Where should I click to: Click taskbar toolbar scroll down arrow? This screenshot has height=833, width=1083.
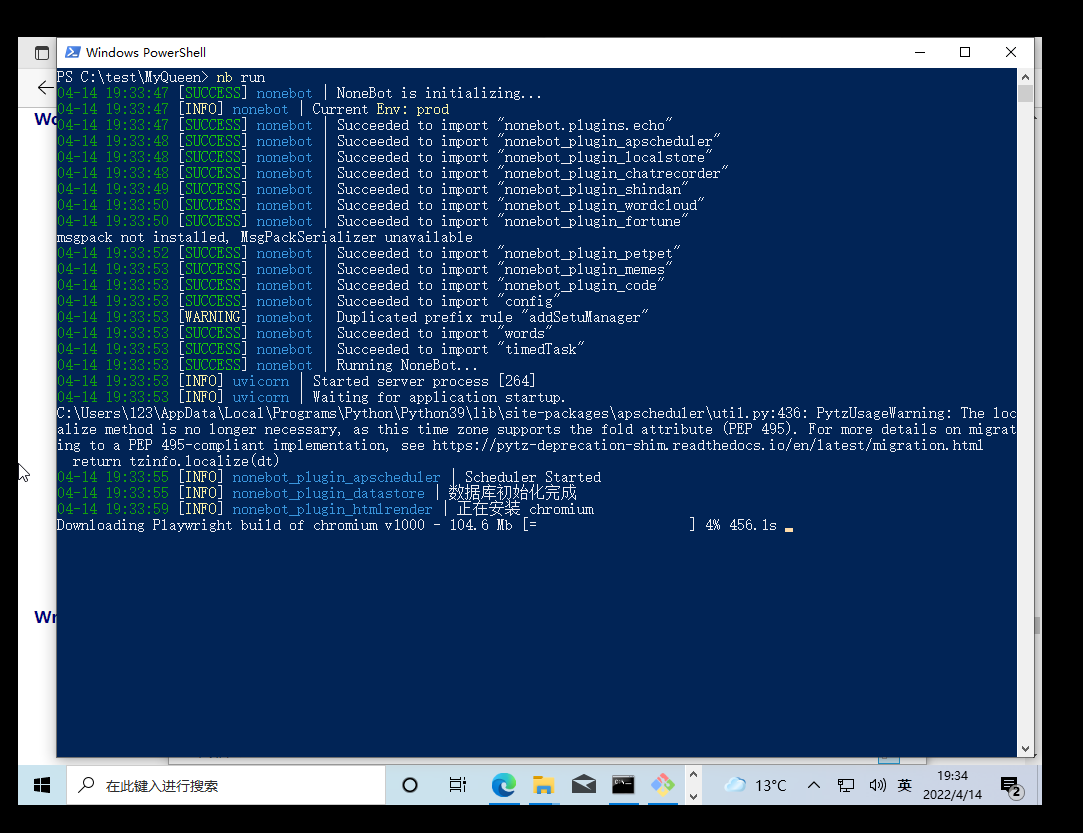tap(693, 796)
